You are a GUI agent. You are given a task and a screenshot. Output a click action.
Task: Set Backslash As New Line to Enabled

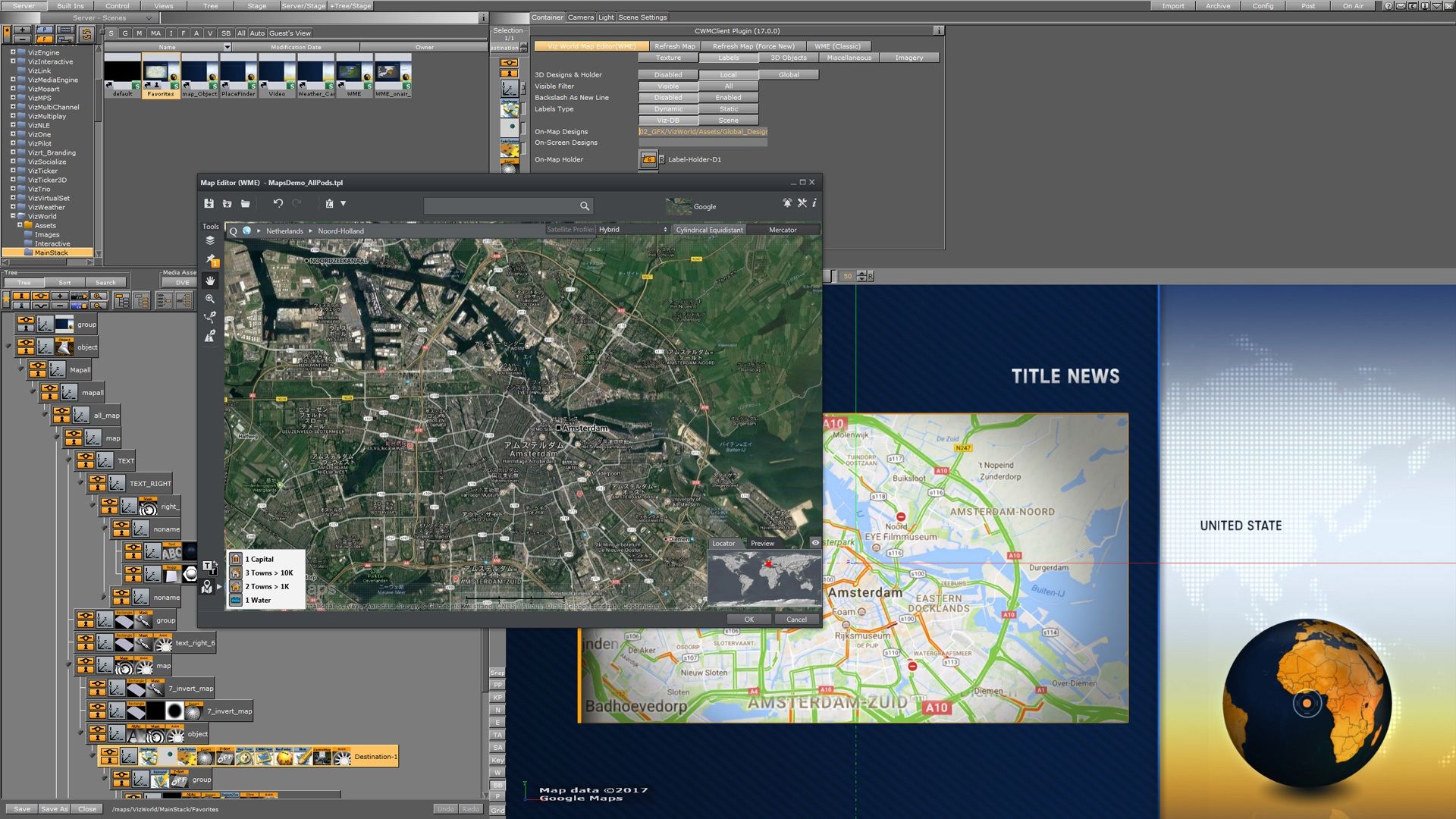728,98
